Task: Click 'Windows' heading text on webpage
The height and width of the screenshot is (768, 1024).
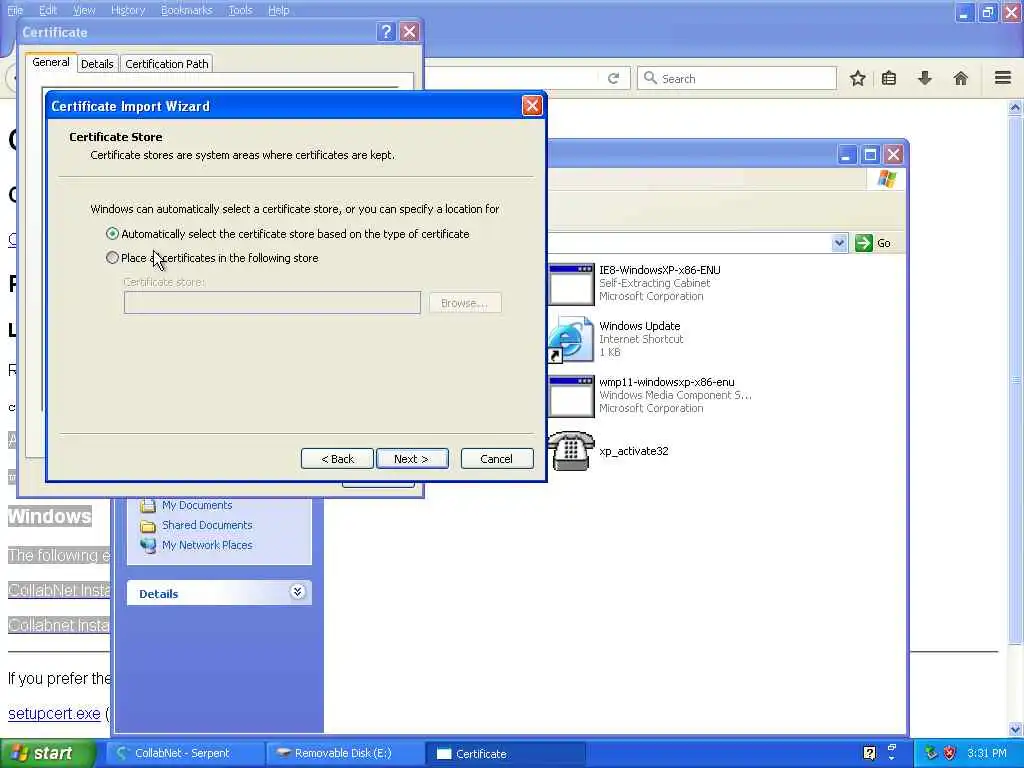Action: (x=50, y=516)
